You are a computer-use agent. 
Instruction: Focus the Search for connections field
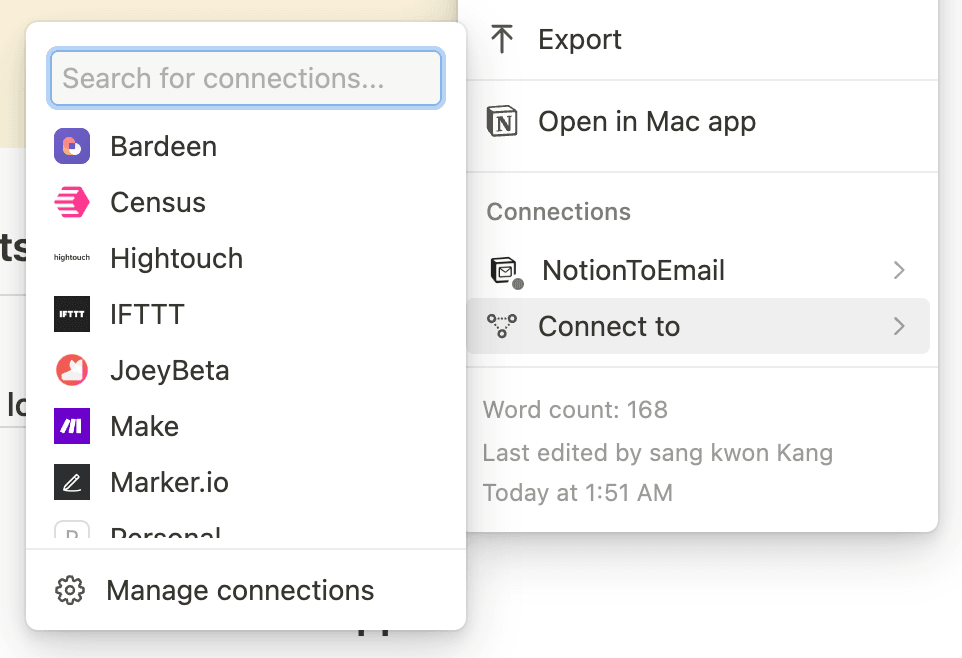(245, 79)
